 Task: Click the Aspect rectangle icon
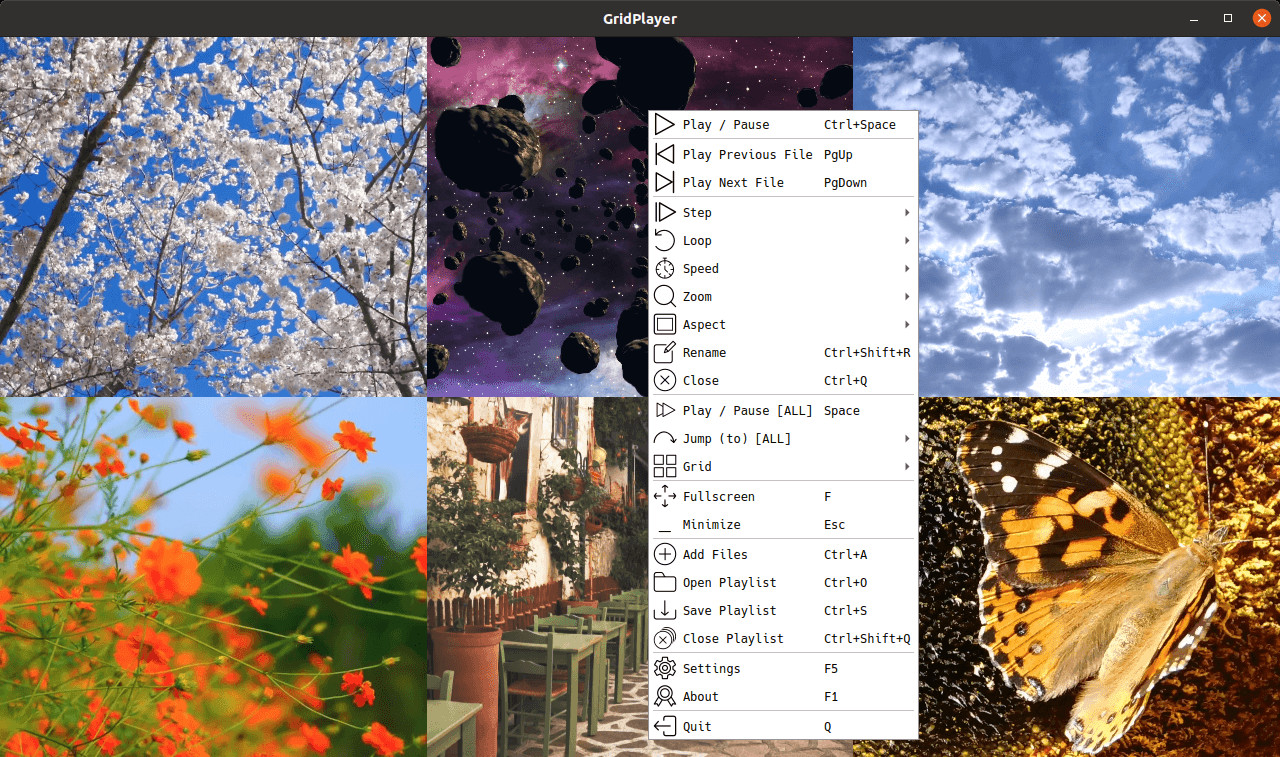tap(665, 324)
